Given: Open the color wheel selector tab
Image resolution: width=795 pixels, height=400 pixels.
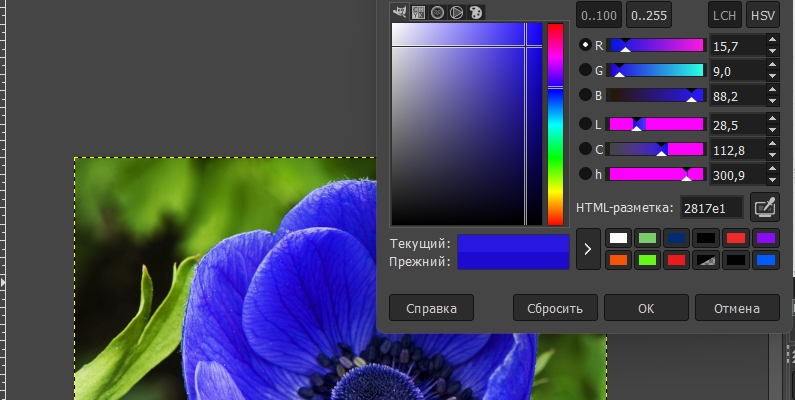Looking at the screenshot, I should tap(456, 12).
